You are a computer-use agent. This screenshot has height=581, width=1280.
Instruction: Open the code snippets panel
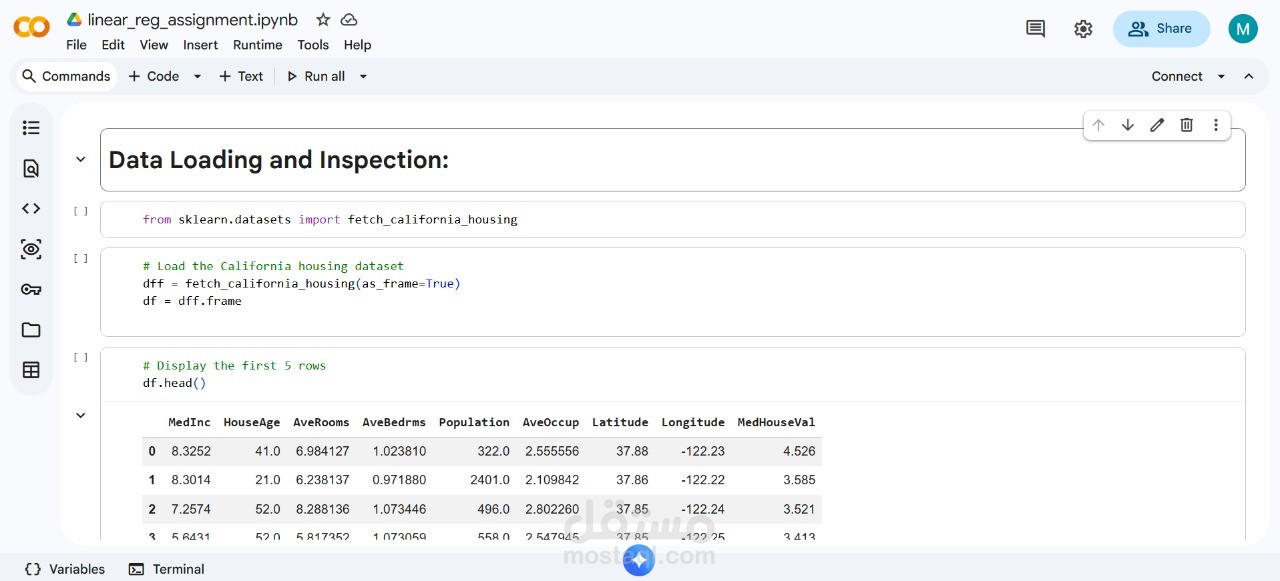[31, 208]
